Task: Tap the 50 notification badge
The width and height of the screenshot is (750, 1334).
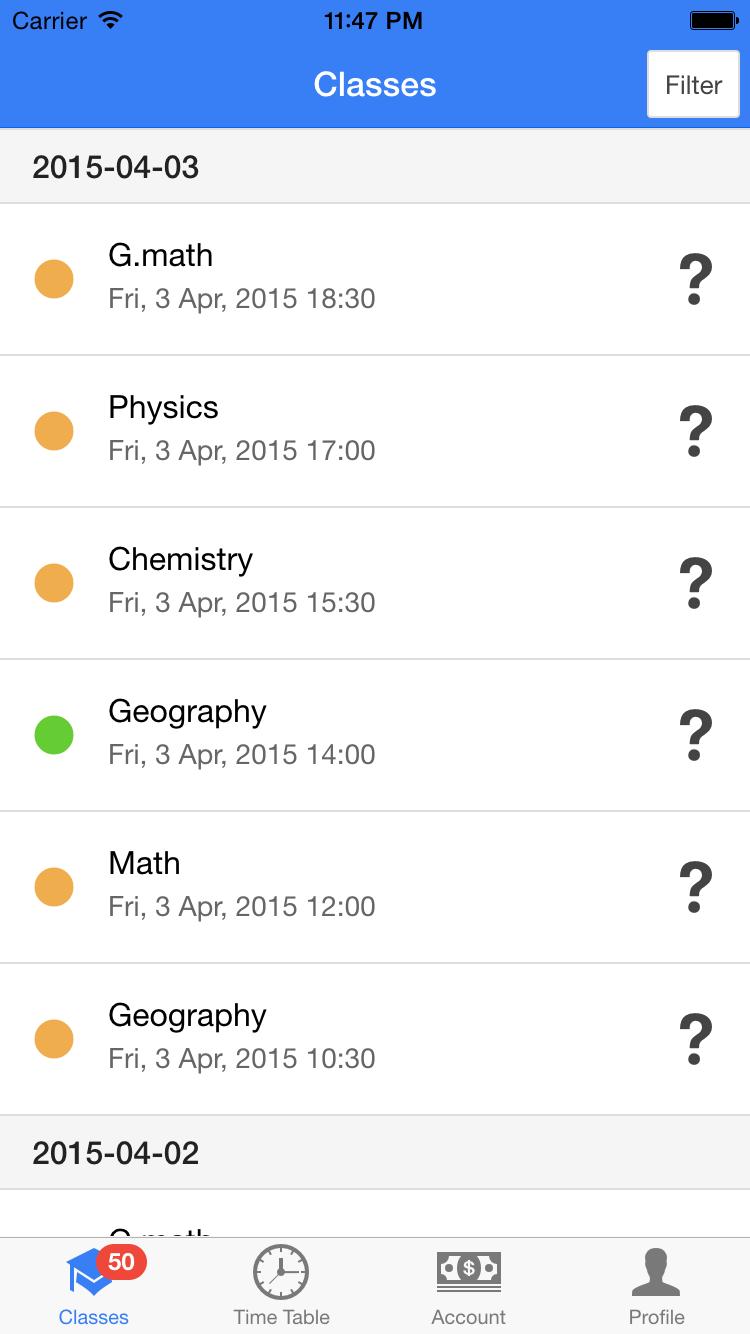Action: point(121,1262)
